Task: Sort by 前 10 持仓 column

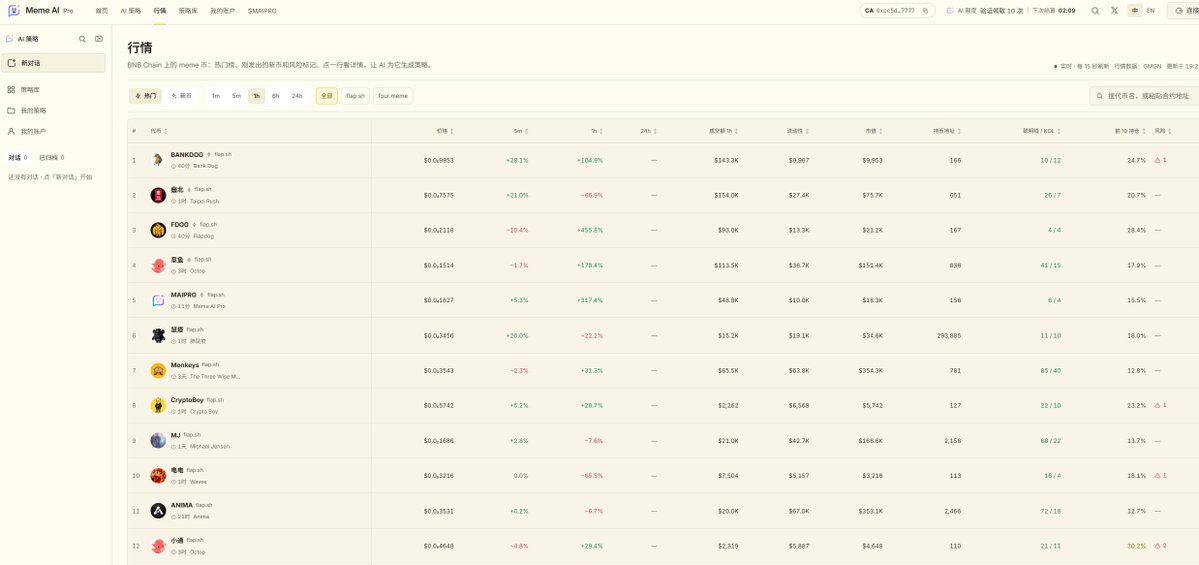Action: [1130, 131]
